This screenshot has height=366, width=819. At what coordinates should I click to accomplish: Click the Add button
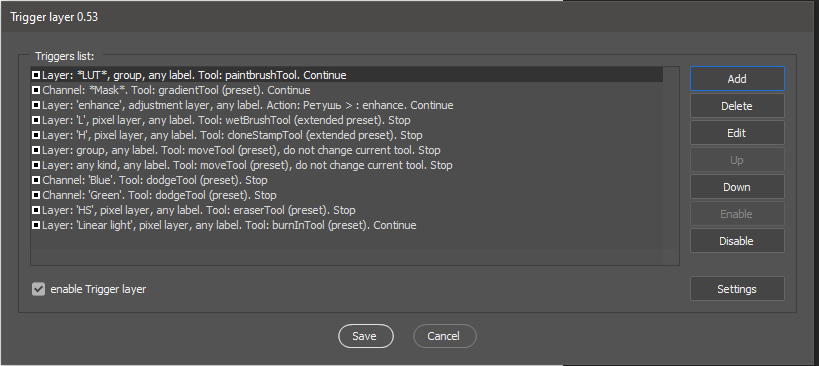737,79
